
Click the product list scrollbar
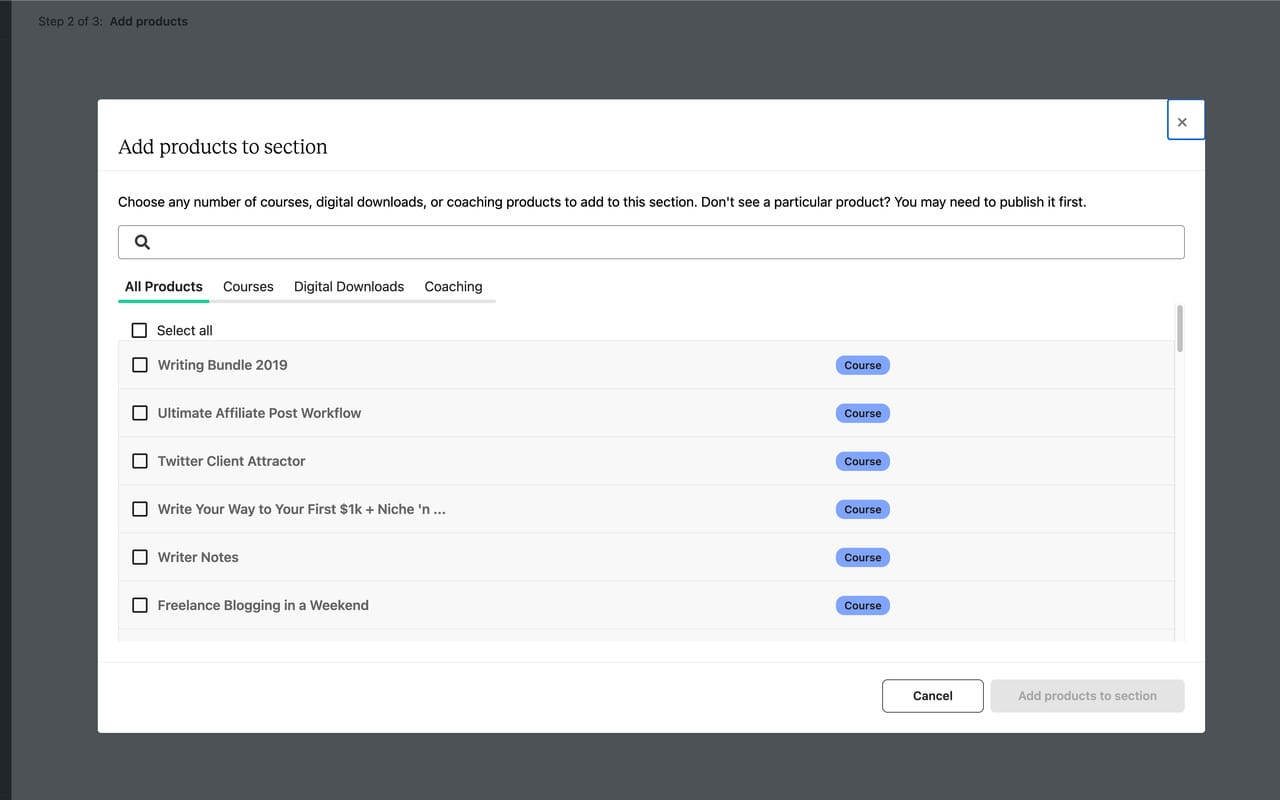click(1180, 330)
